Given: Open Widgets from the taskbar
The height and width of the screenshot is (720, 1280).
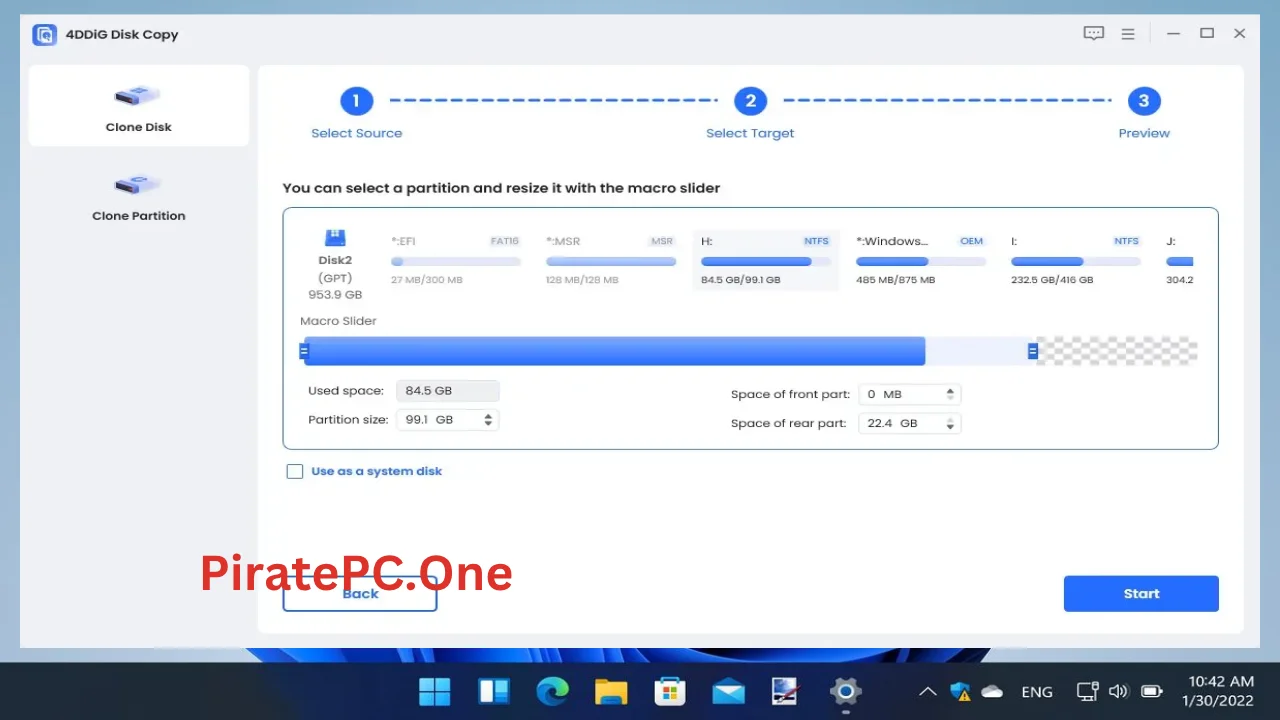Looking at the screenshot, I should coord(494,691).
